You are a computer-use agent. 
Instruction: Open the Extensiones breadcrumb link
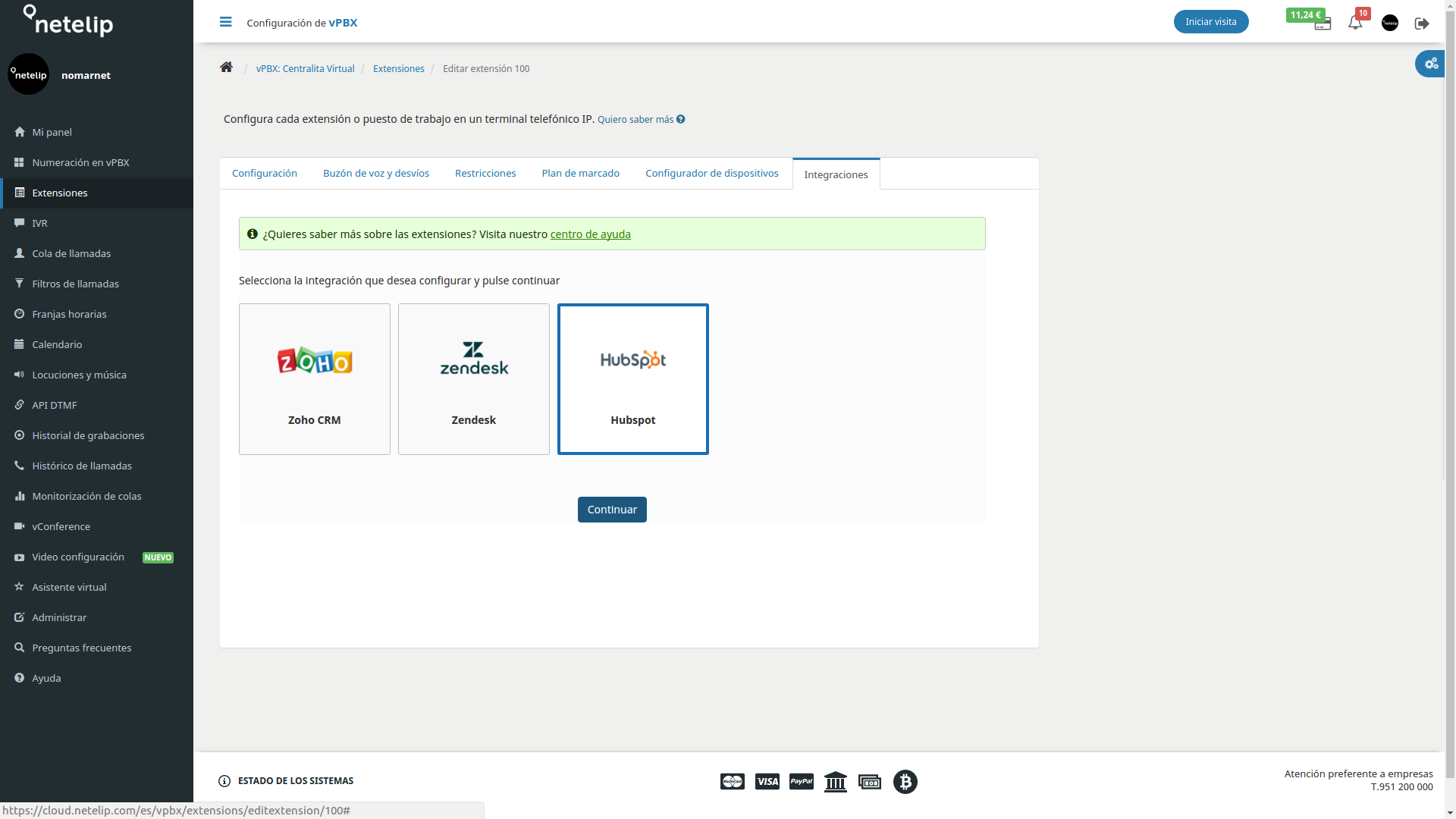(399, 68)
